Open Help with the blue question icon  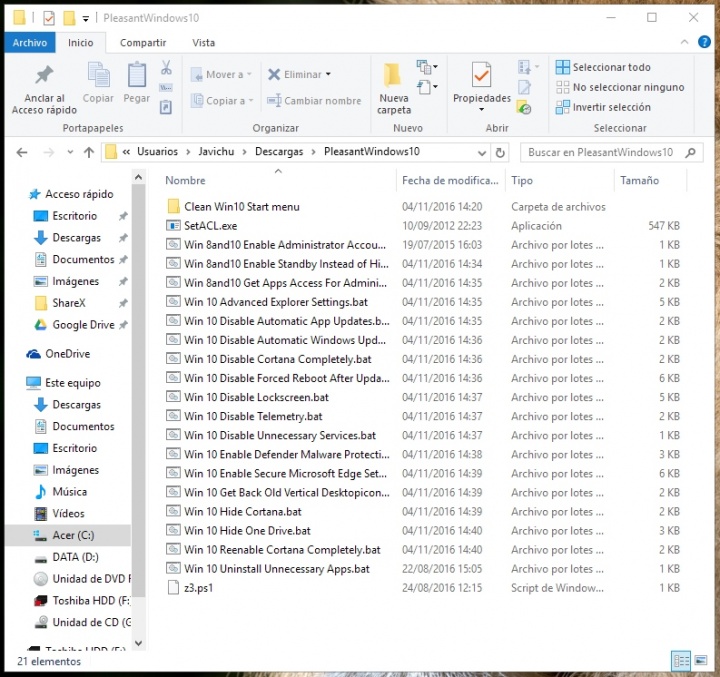(704, 42)
